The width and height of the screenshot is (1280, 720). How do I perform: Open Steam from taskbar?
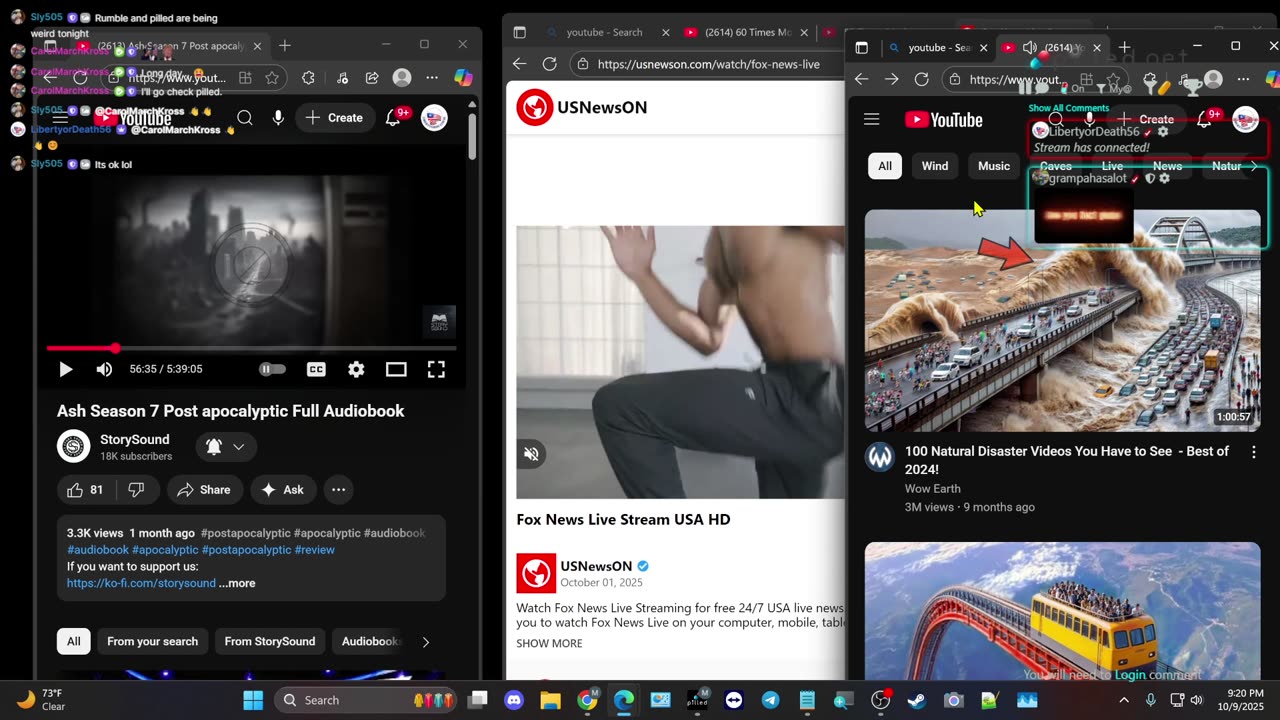pyautogui.click(x=916, y=700)
